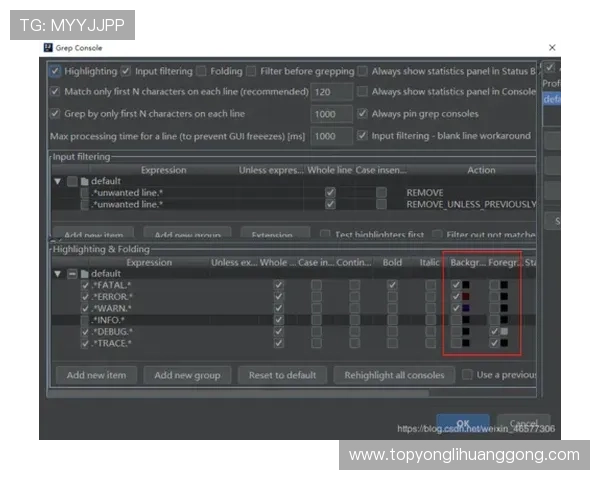Screen dimensions: 600x480
Task: Click Add new group in Highlighting & Folding
Action: (x=187, y=375)
